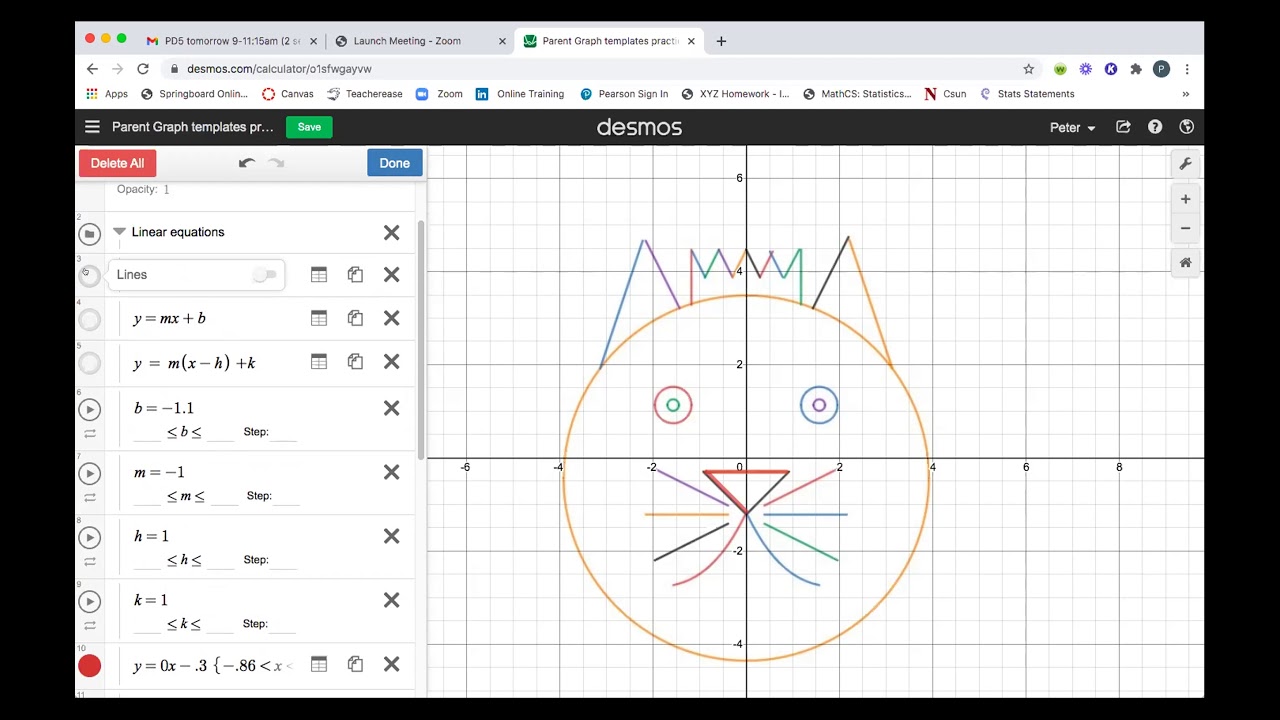Open Chrome three-dot menu
Viewport: 1280px width, 720px height.
1187,69
